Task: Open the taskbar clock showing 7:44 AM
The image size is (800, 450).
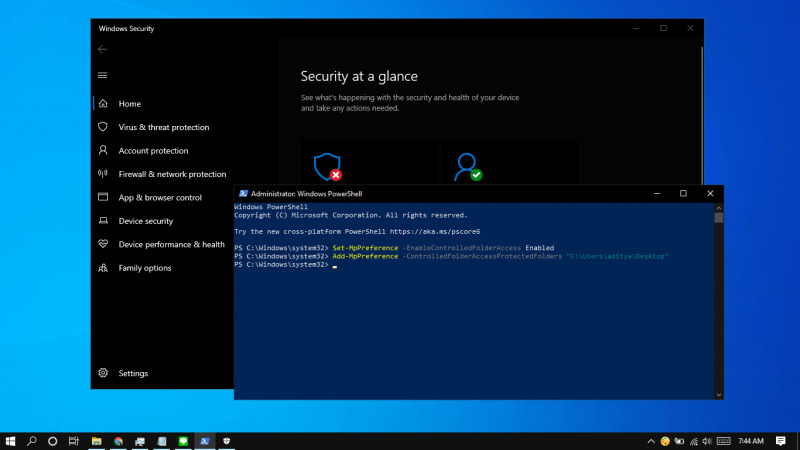Action: [751, 441]
